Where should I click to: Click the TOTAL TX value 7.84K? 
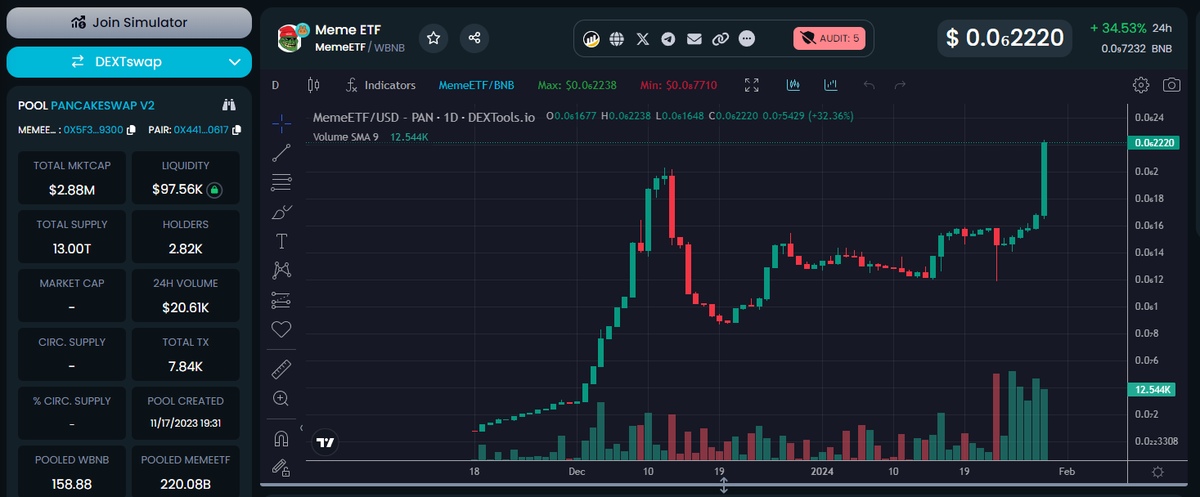point(185,366)
